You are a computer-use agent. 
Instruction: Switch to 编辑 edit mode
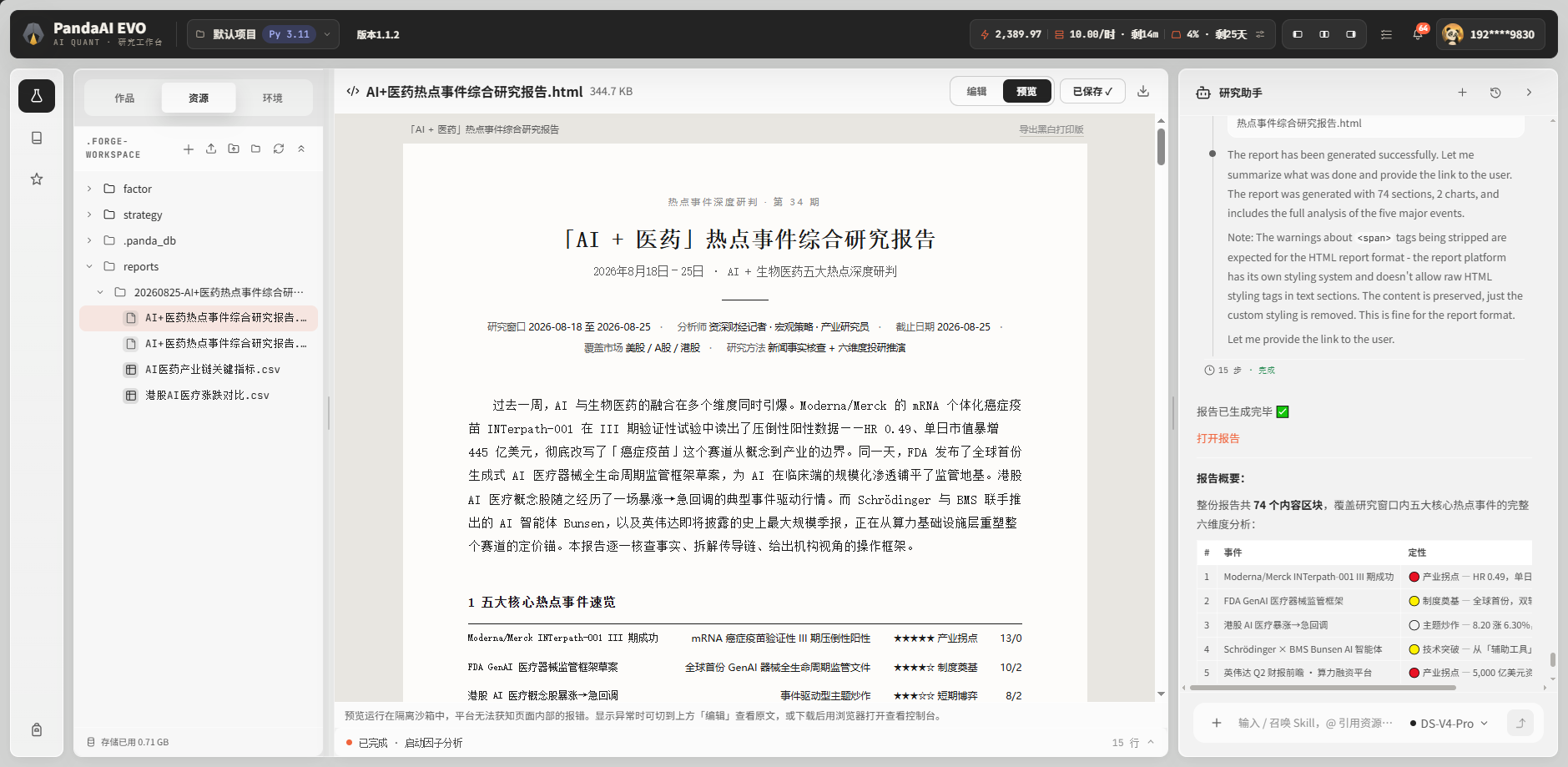point(976,91)
